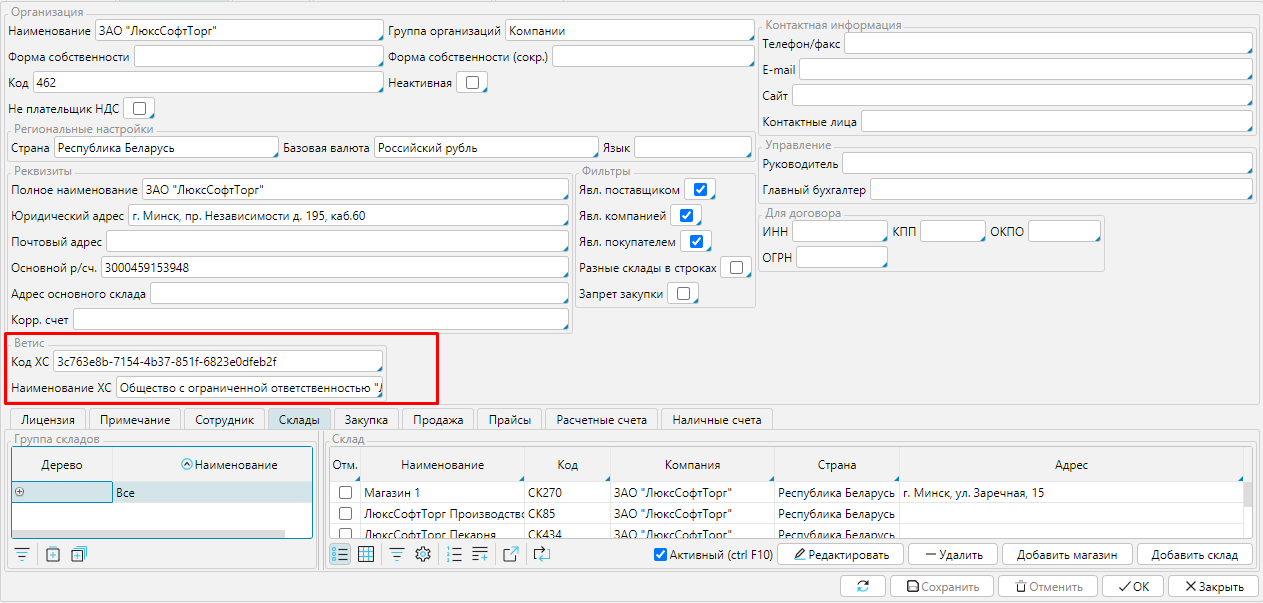Open the gear settings icon under warehouse table
Viewport: 1263px width, 603px height.
click(422, 554)
